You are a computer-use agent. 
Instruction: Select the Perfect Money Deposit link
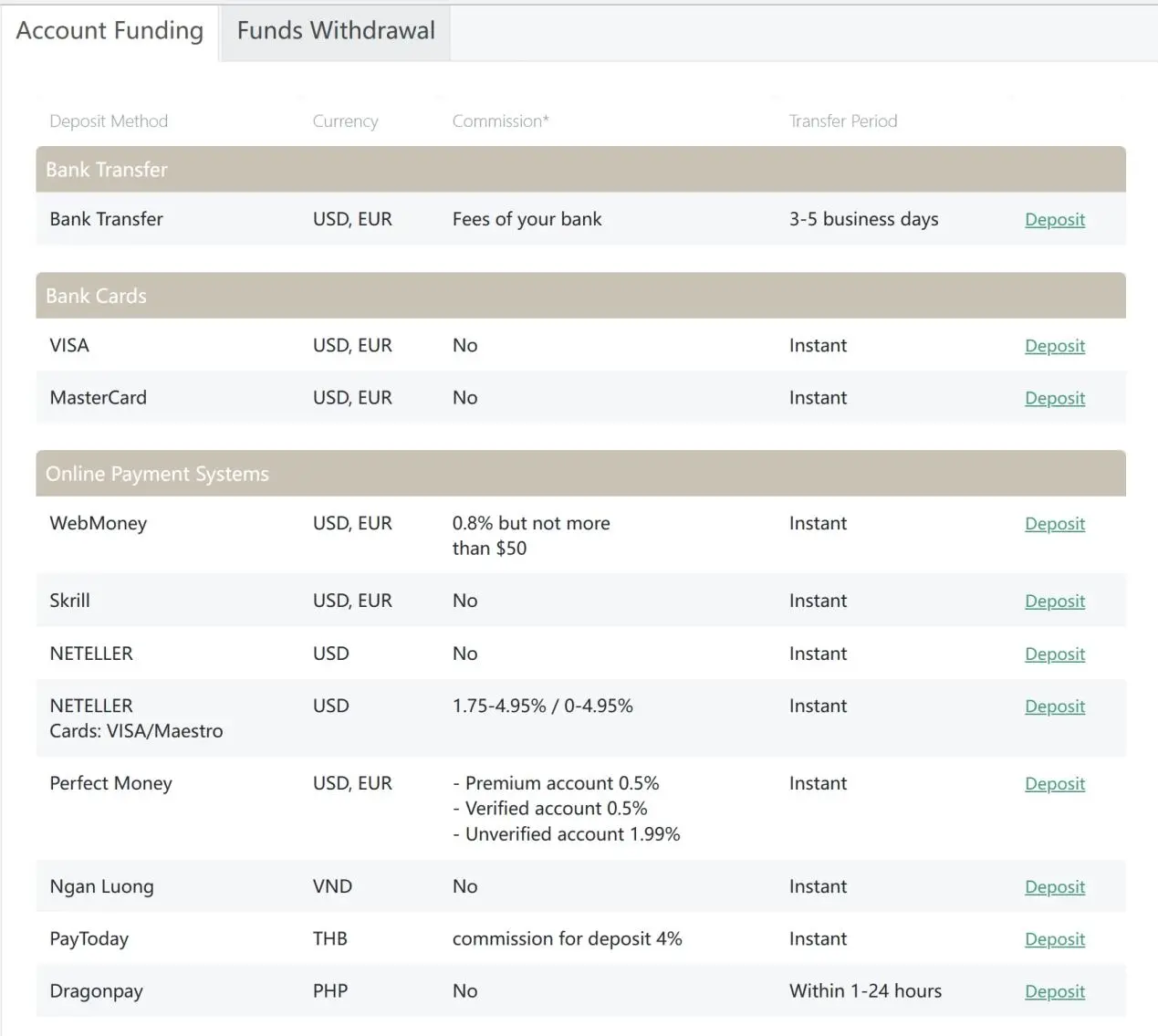(1055, 784)
